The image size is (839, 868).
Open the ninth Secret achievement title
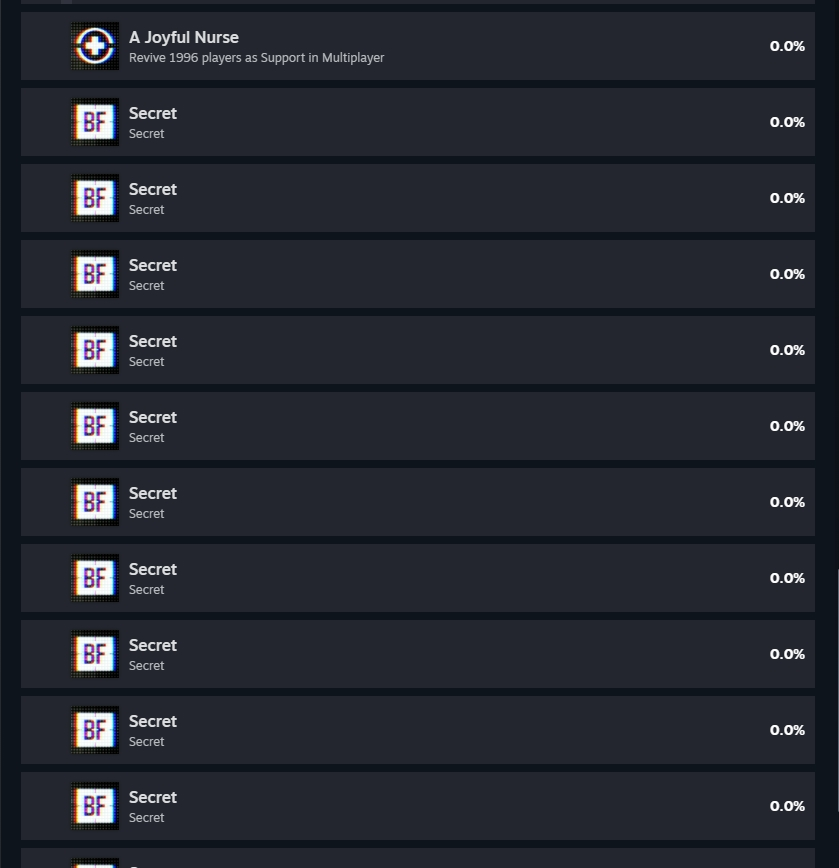(x=153, y=721)
